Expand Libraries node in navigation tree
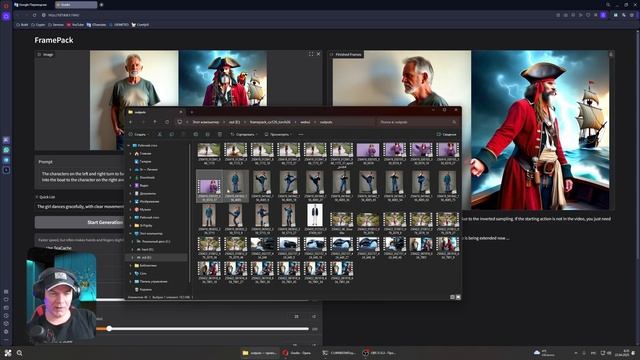 pos(131,265)
